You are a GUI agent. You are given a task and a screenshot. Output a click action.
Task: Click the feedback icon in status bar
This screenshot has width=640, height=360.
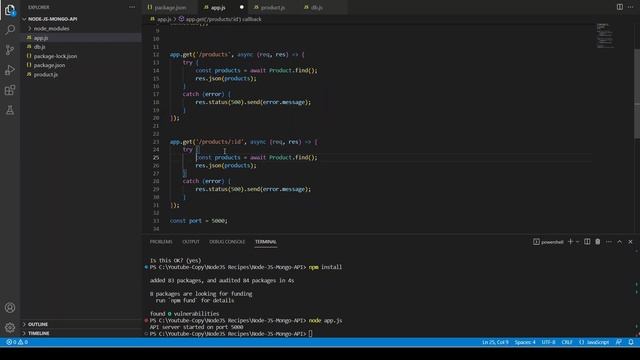coord(619,342)
